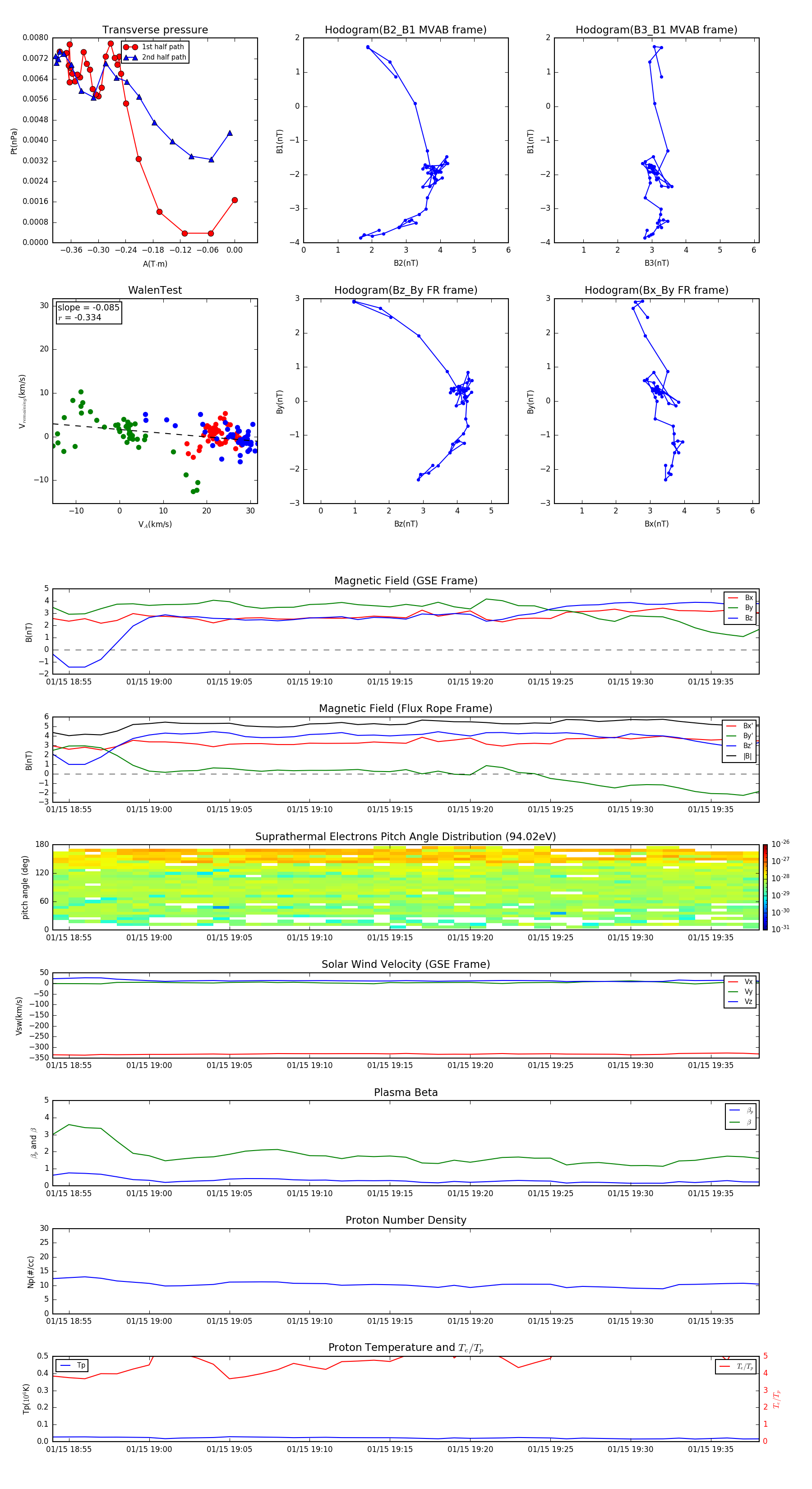Click the 'Hodogram(Bx_By FR frame)' title
Image resolution: width=812 pixels, height=1489 pixels.
656,290
